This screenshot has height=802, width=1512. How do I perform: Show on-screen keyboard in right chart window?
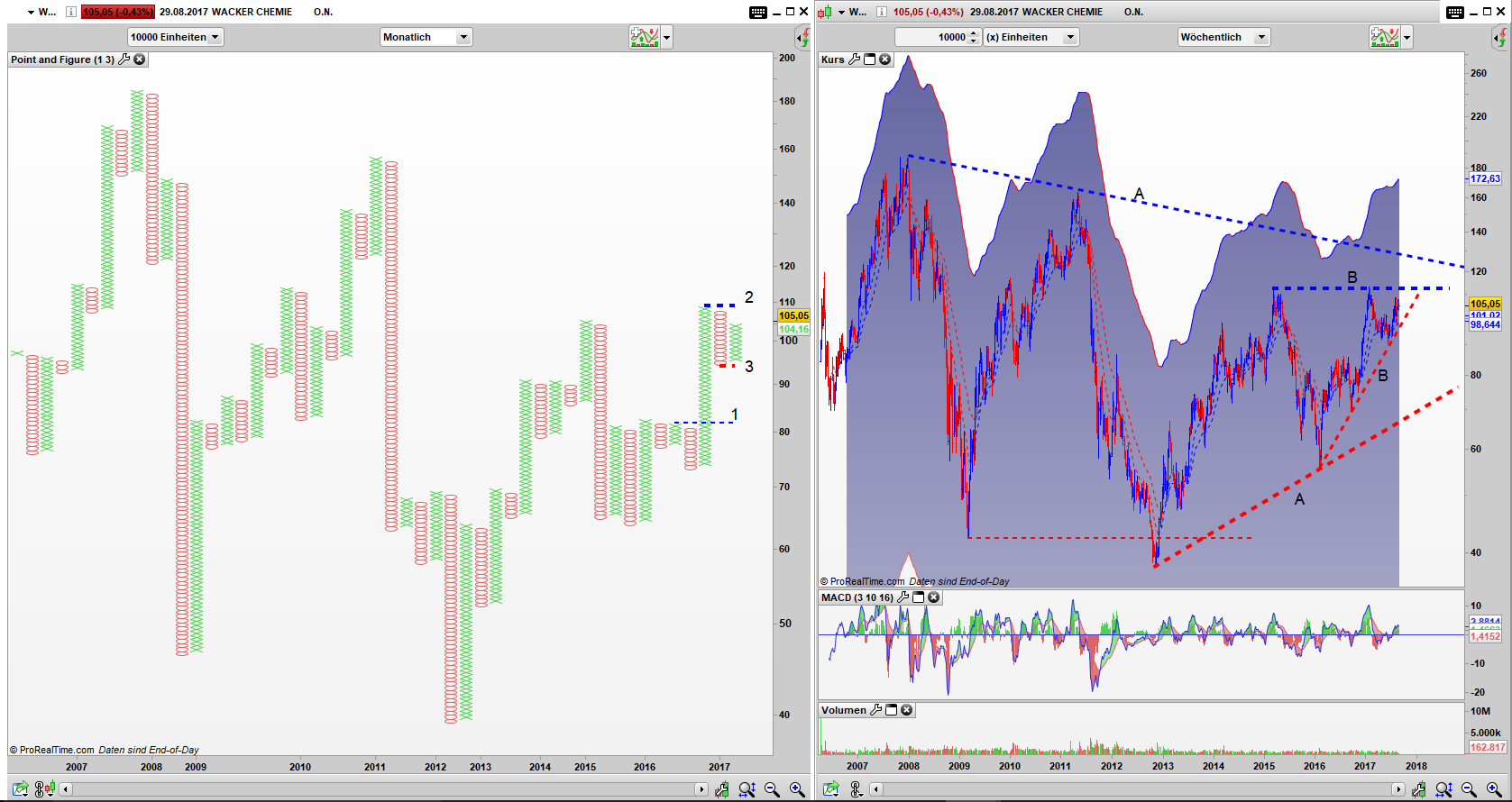tap(1455, 12)
